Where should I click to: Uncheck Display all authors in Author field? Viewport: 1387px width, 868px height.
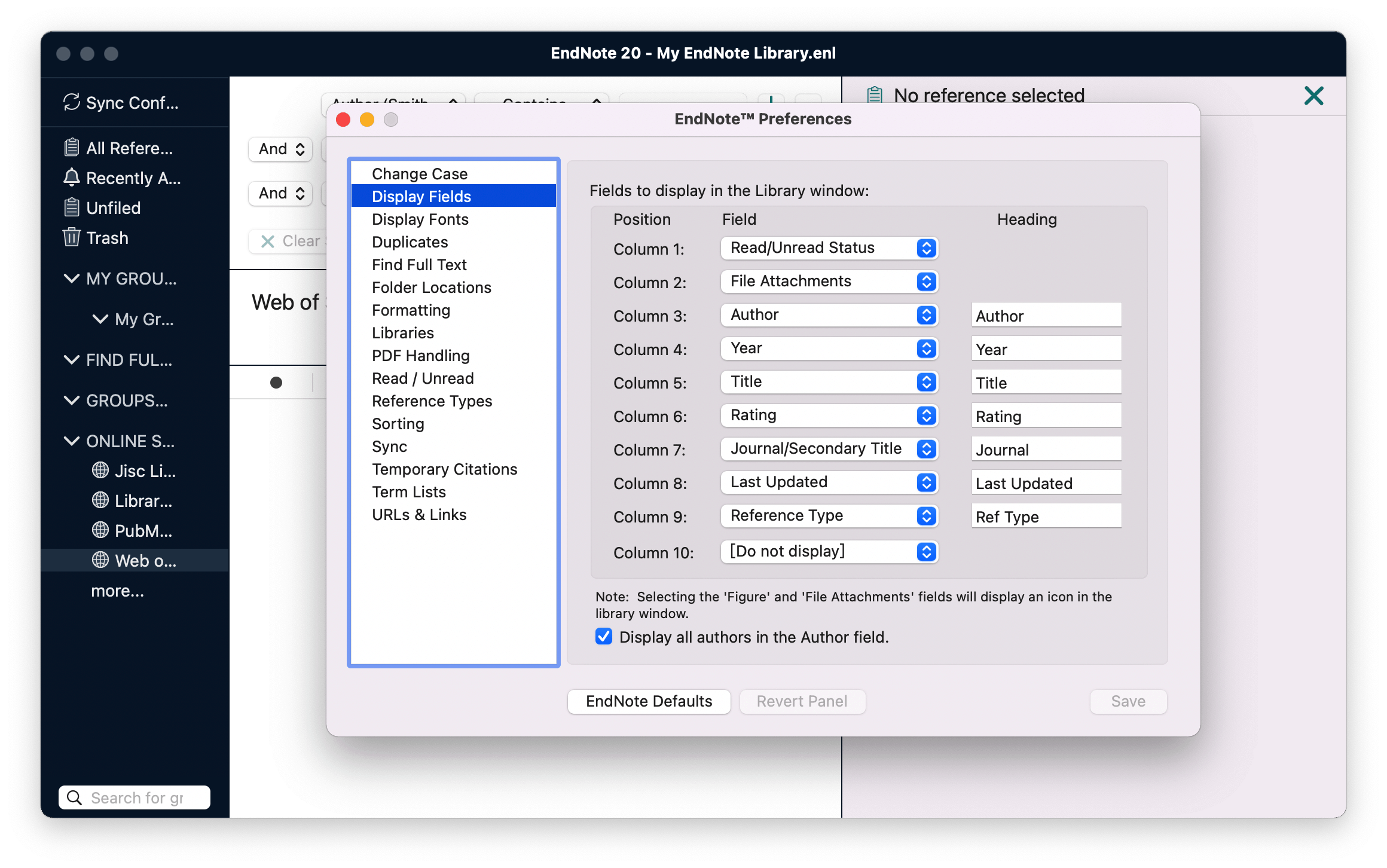[x=604, y=637]
